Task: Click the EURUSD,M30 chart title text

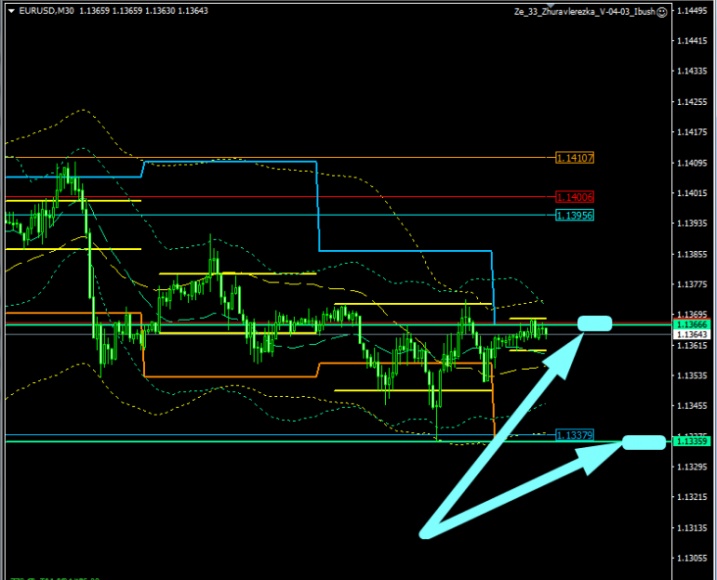Action: (x=47, y=11)
